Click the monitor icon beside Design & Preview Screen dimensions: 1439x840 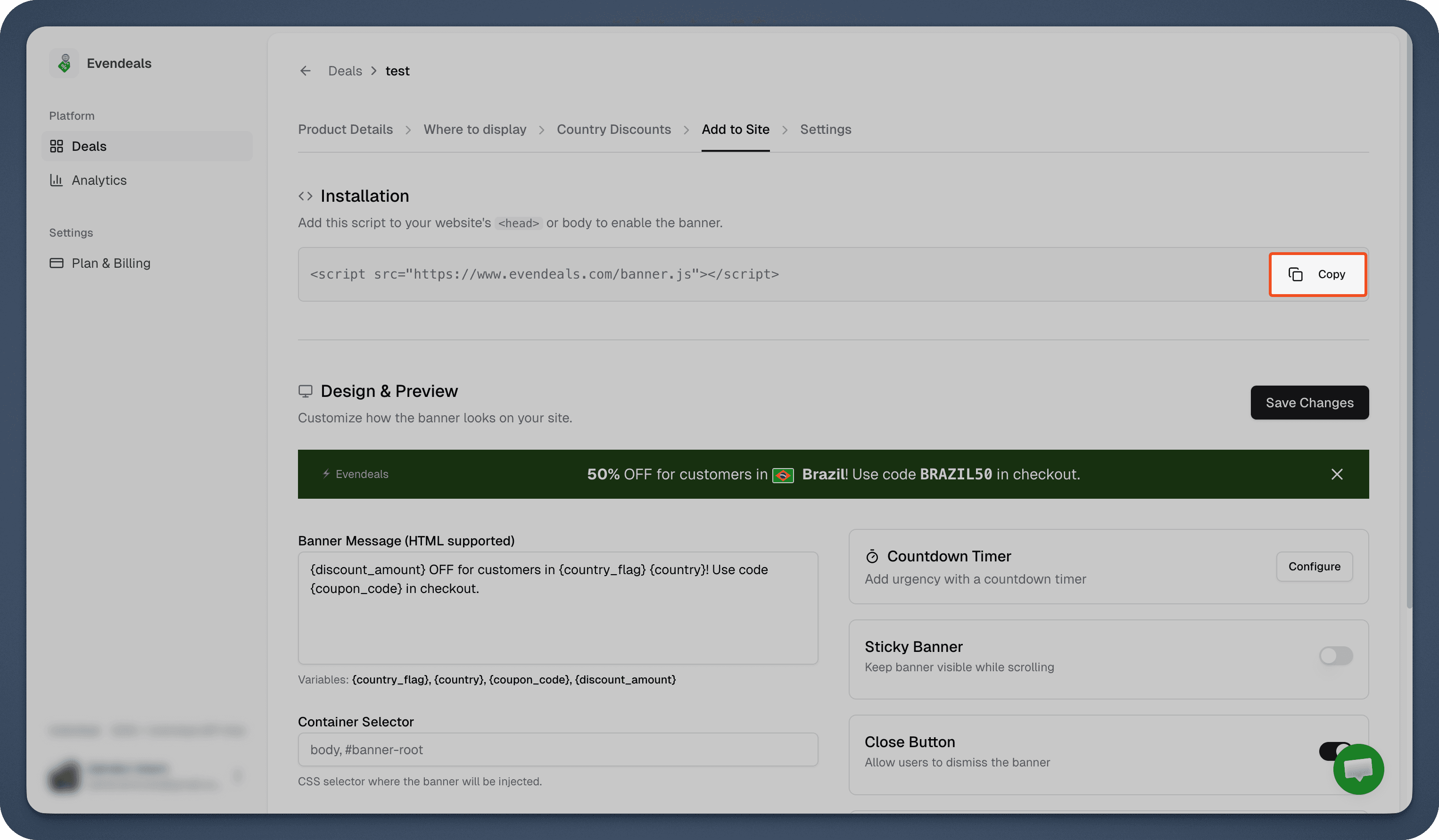click(306, 391)
